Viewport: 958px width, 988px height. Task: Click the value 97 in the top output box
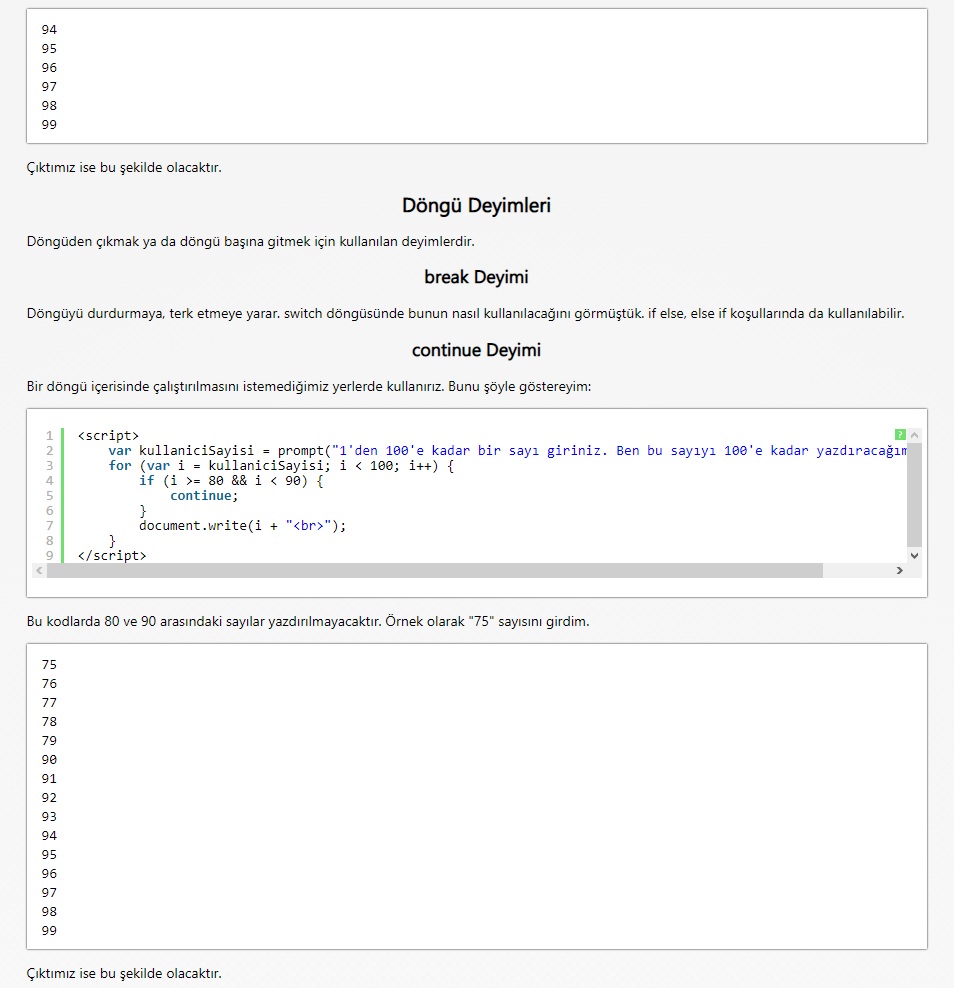point(49,86)
